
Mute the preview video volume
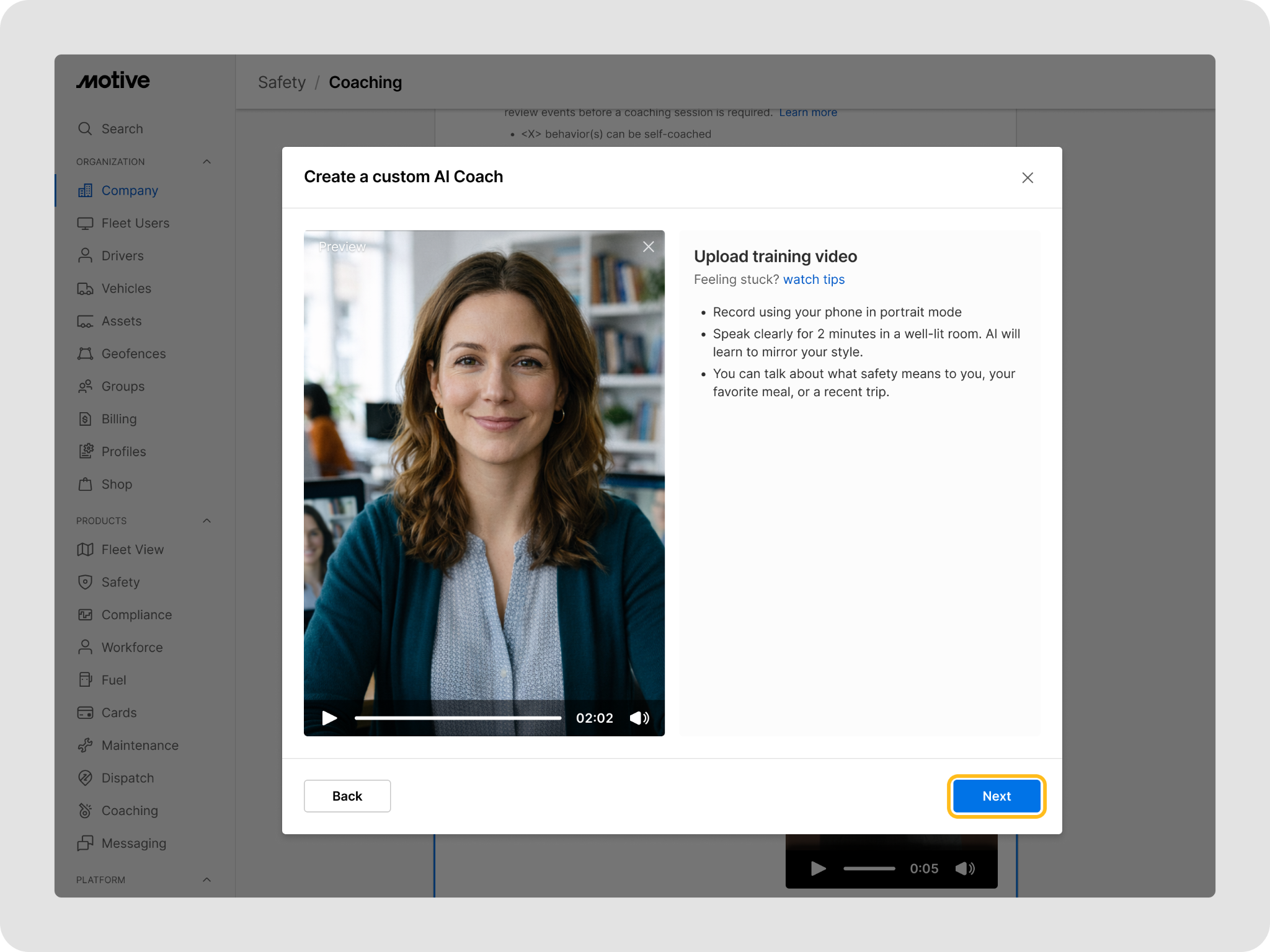[639, 718]
